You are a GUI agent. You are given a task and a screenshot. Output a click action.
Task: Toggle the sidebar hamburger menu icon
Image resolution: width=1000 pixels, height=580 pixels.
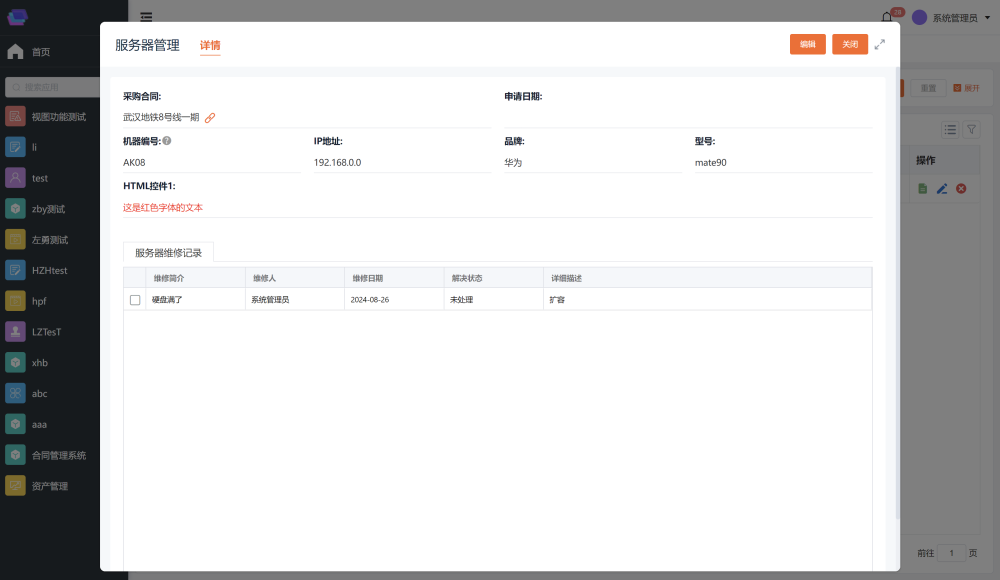pyautogui.click(x=146, y=17)
